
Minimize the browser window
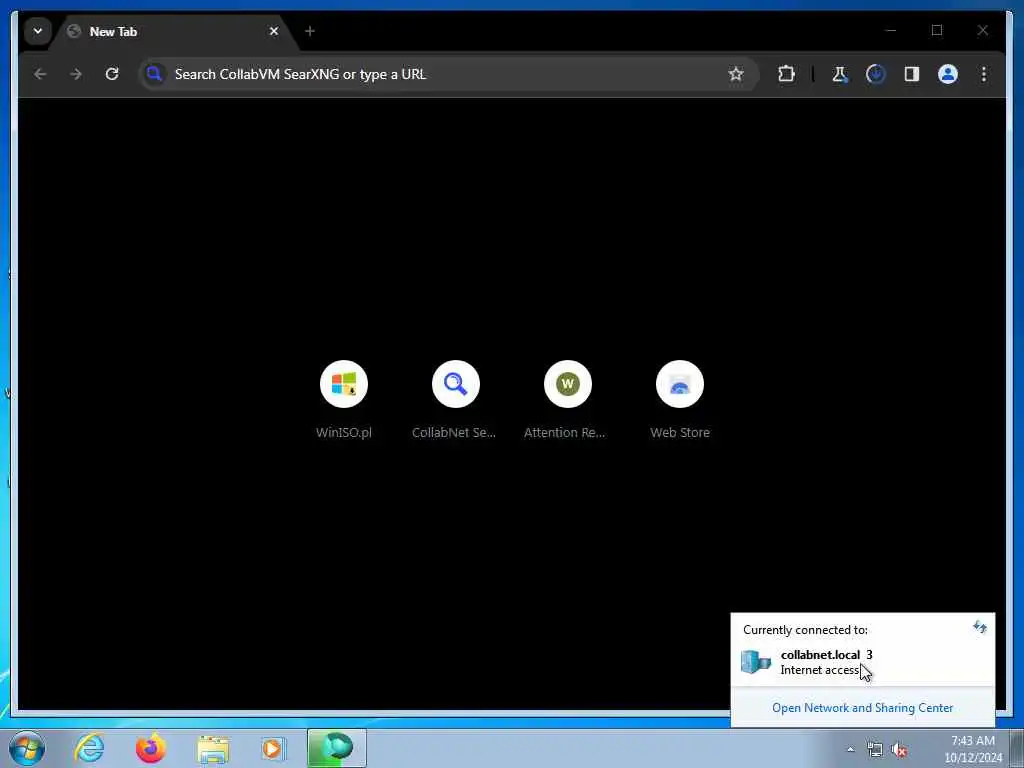891,31
